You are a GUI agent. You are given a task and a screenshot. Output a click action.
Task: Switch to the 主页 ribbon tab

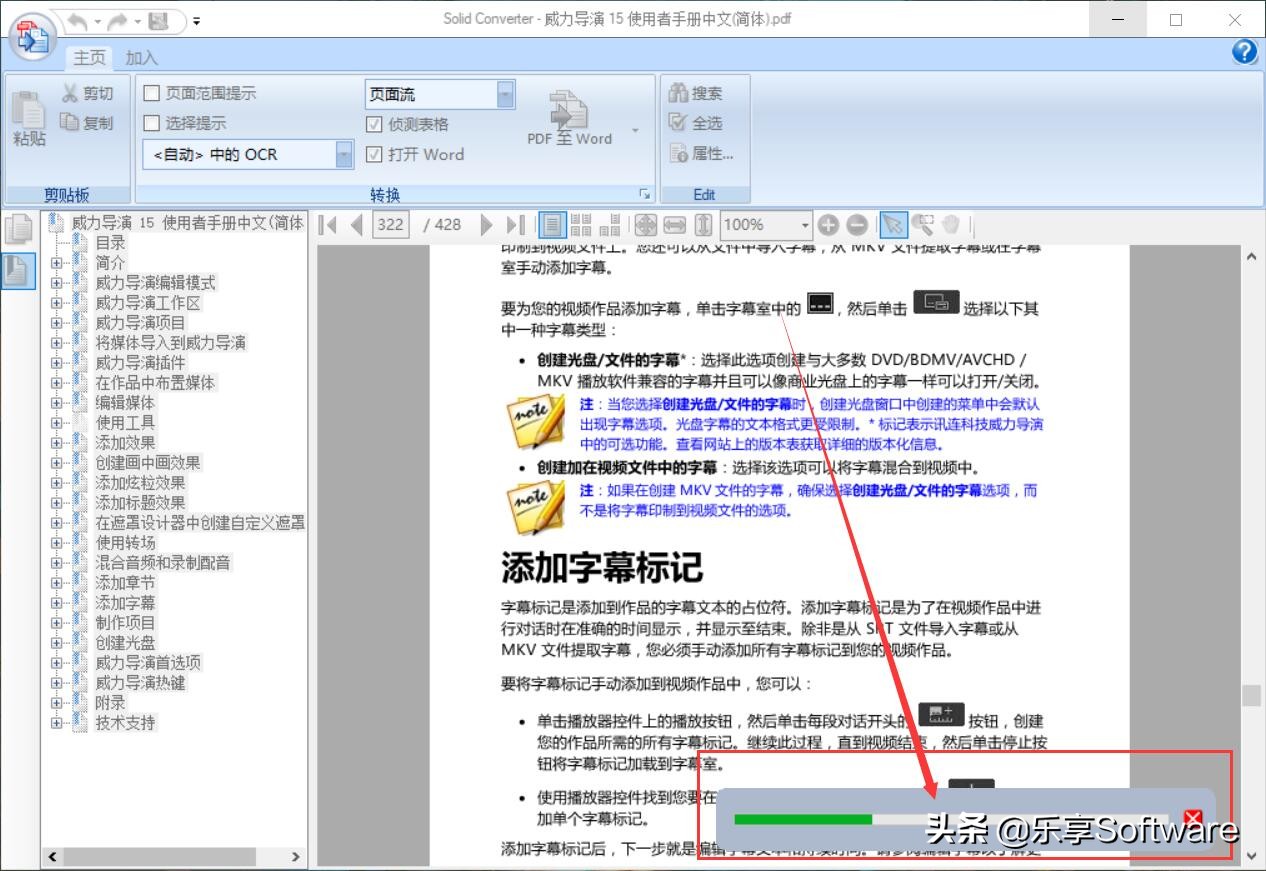point(89,58)
